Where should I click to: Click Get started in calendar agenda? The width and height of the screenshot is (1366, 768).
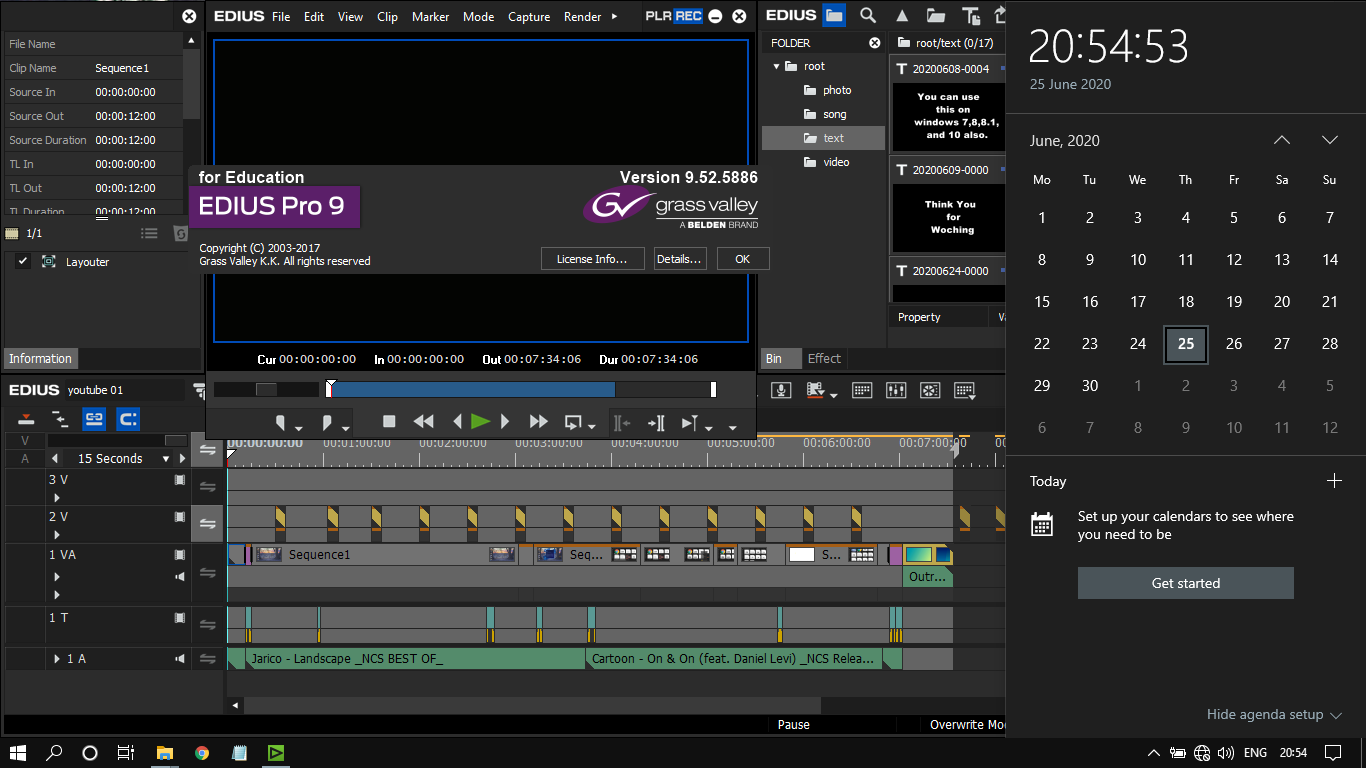[1186, 583]
